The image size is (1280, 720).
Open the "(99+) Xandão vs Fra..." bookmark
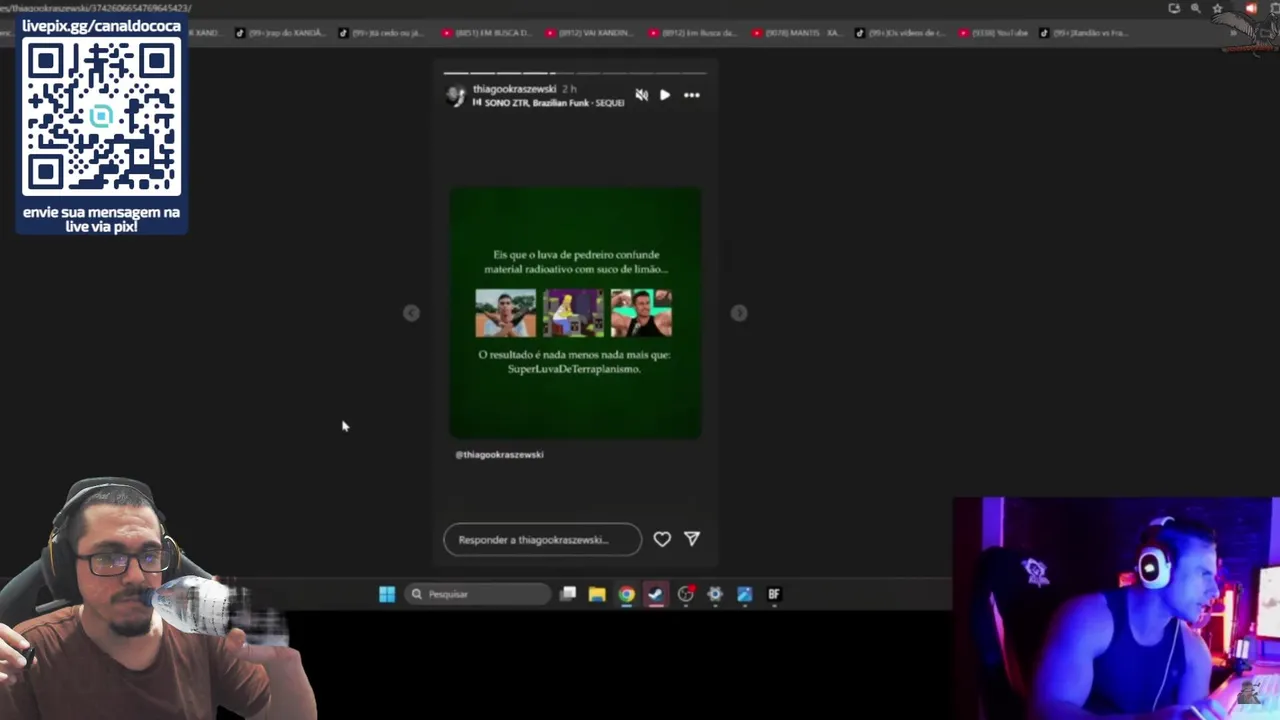pyautogui.click(x=1084, y=33)
